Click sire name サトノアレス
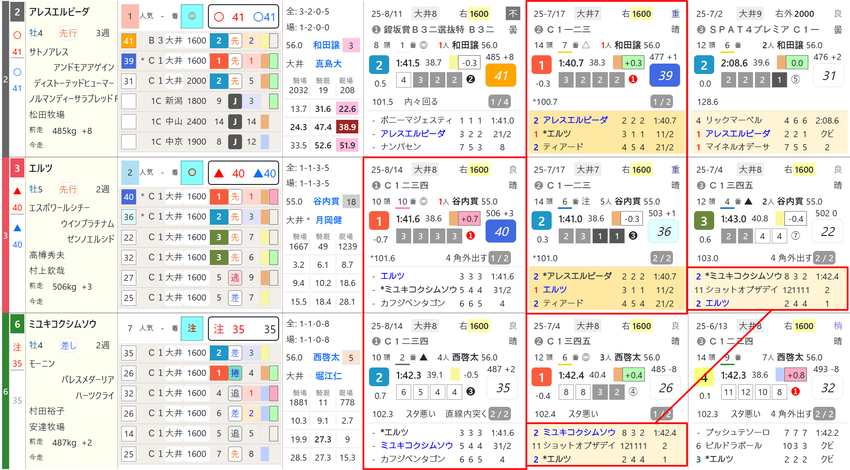The image size is (850, 470). point(49,52)
